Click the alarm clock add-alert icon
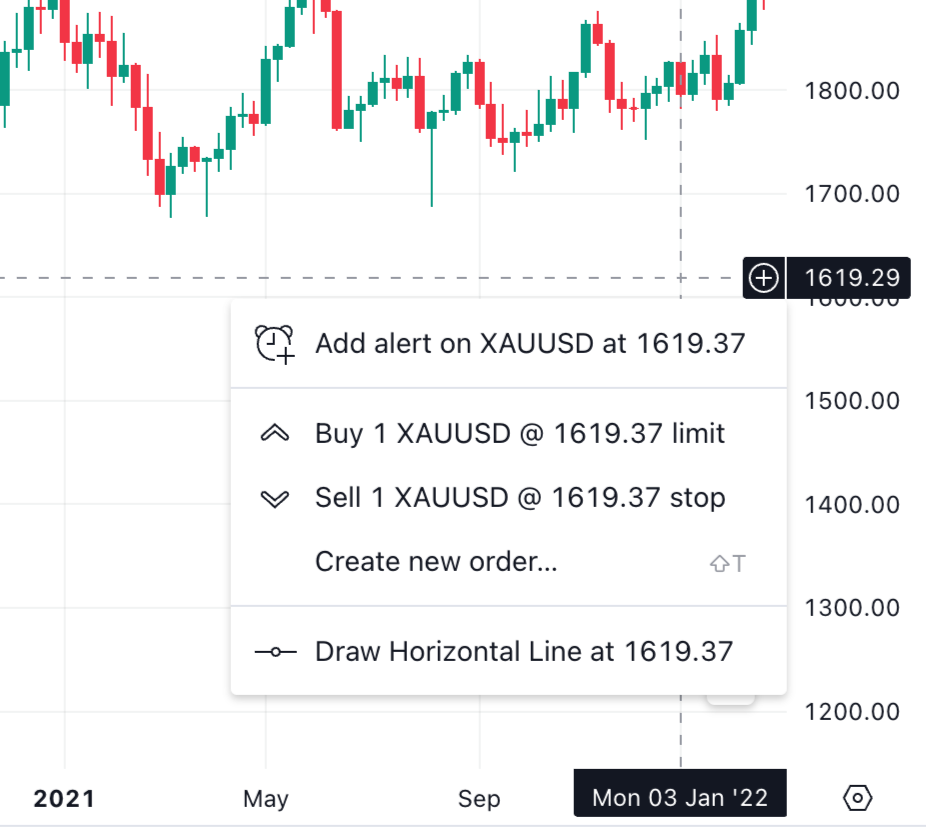 [x=274, y=344]
